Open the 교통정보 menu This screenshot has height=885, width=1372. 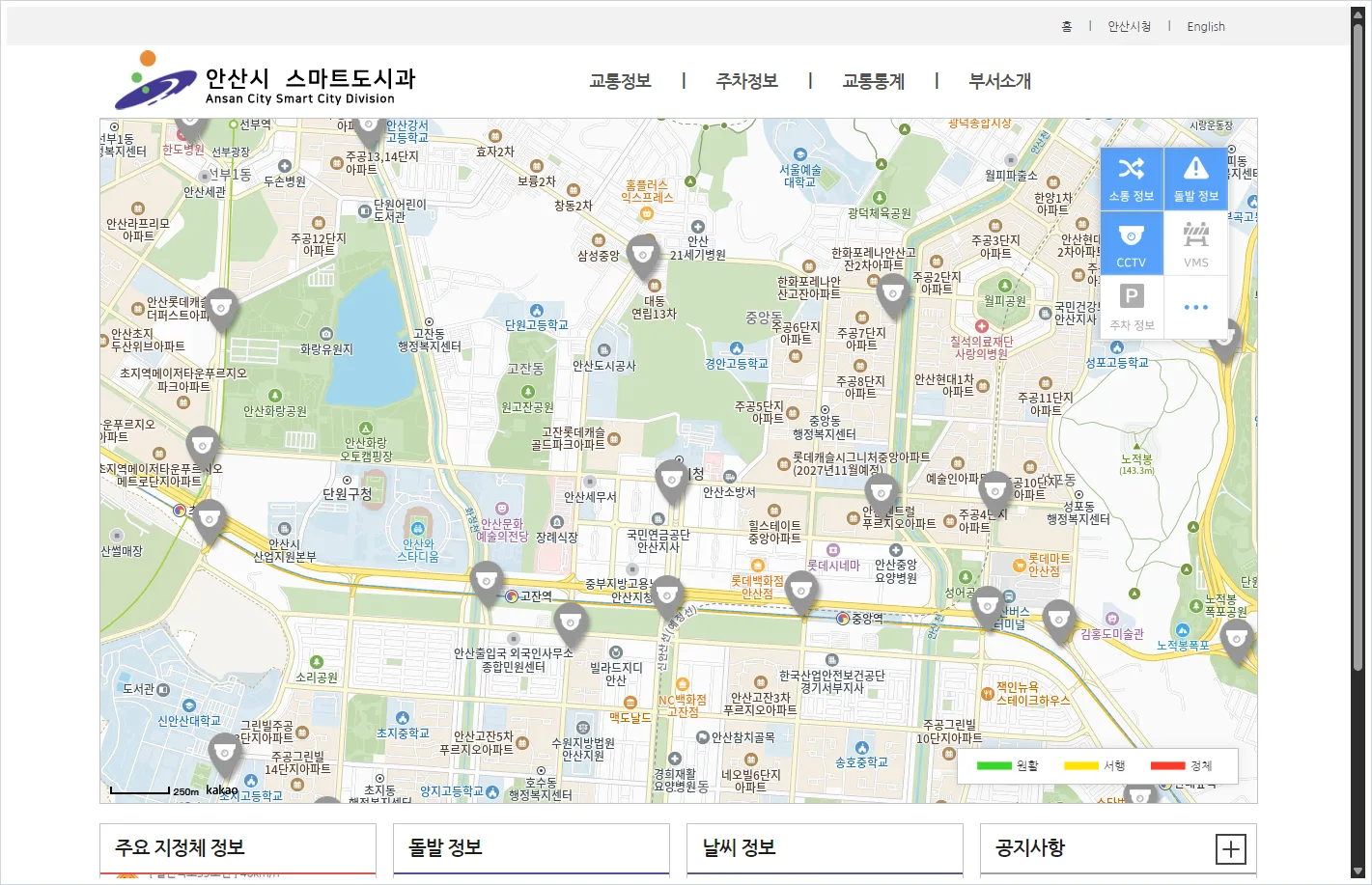tap(620, 81)
